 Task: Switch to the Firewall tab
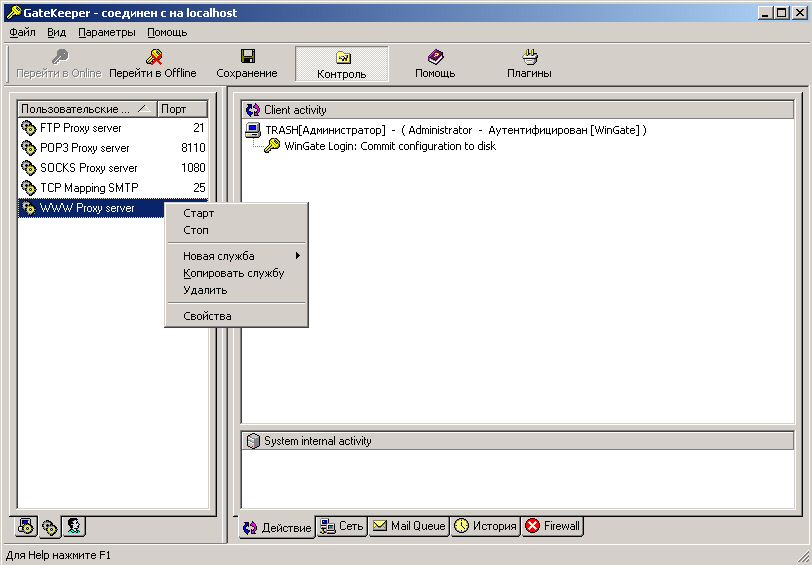pyautogui.click(x=553, y=526)
